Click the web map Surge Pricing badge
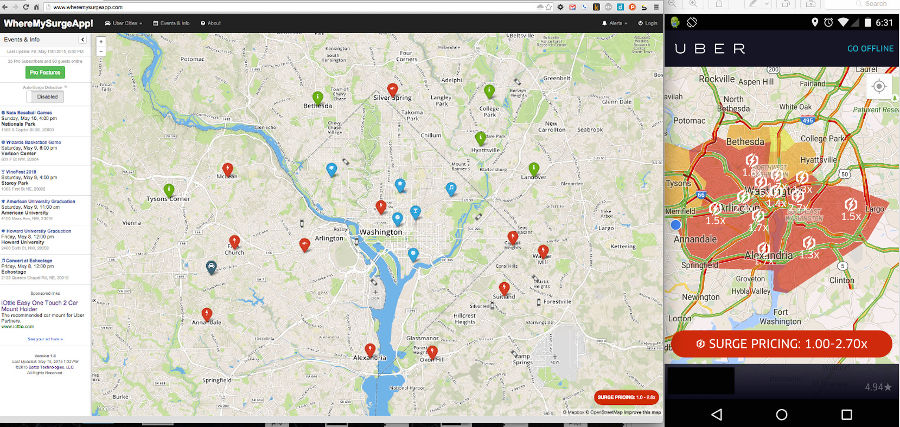This screenshot has width=900, height=427. (x=627, y=397)
